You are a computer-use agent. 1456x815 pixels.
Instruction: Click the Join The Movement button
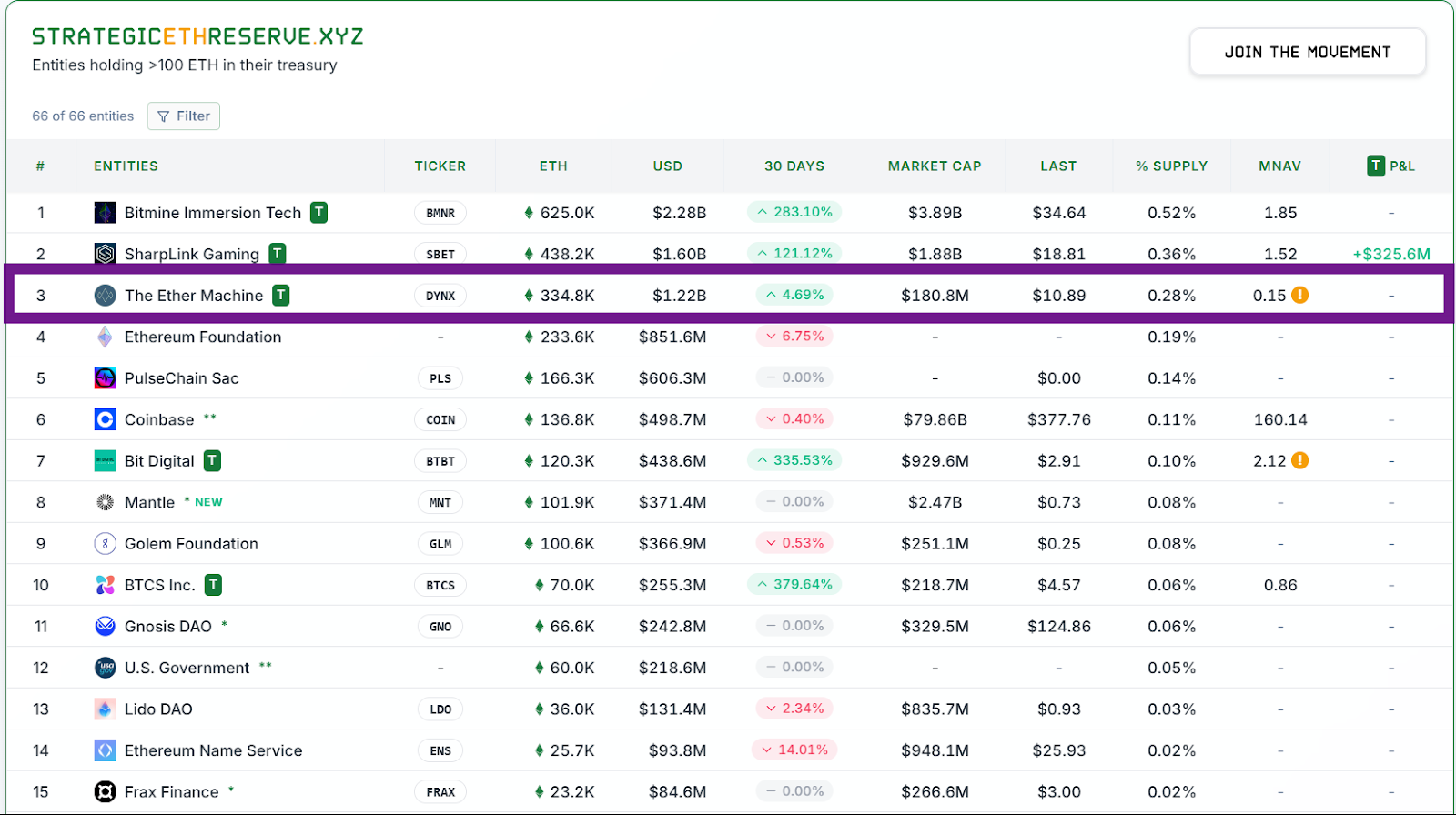(1308, 52)
